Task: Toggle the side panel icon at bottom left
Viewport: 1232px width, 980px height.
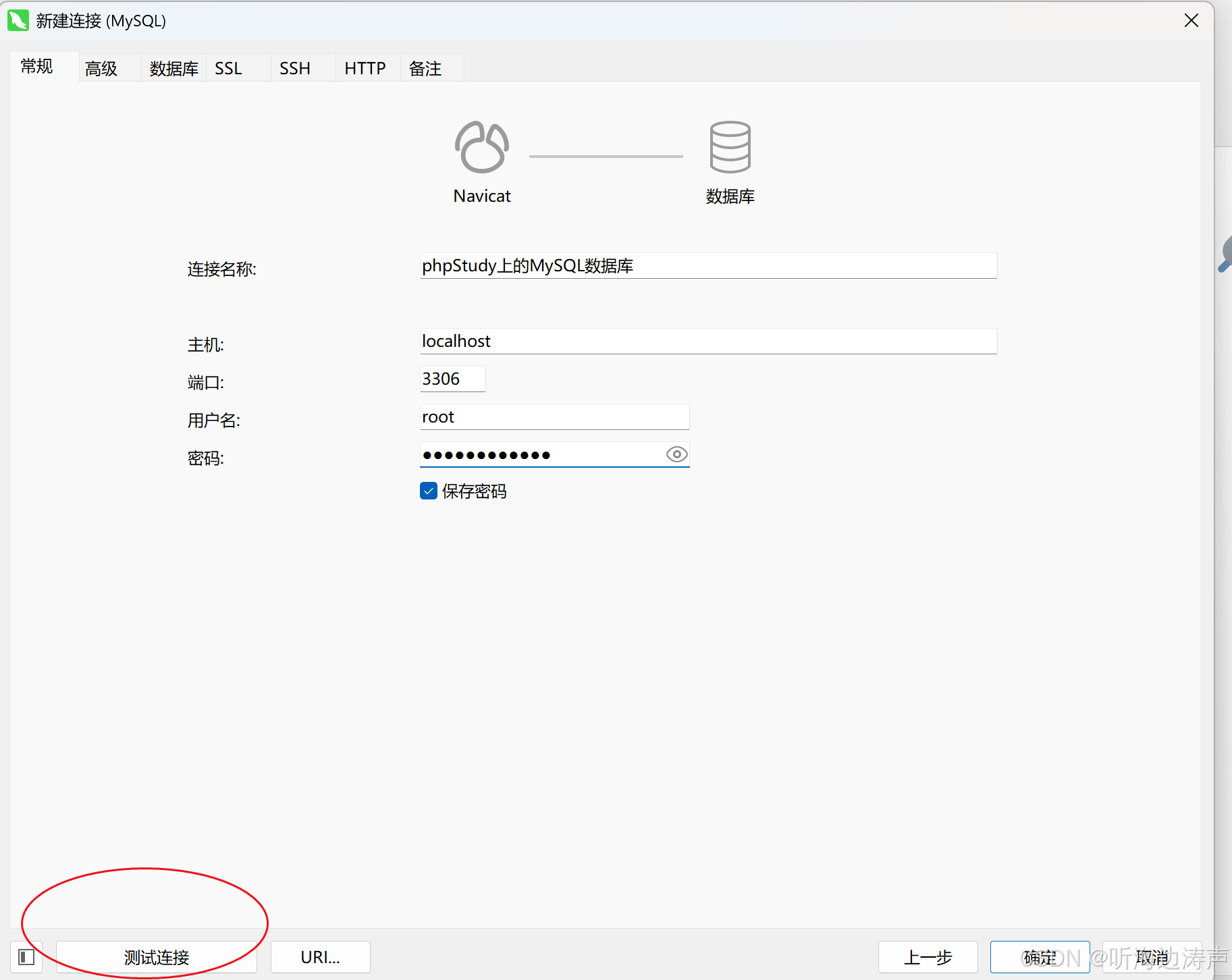Action: click(x=26, y=957)
